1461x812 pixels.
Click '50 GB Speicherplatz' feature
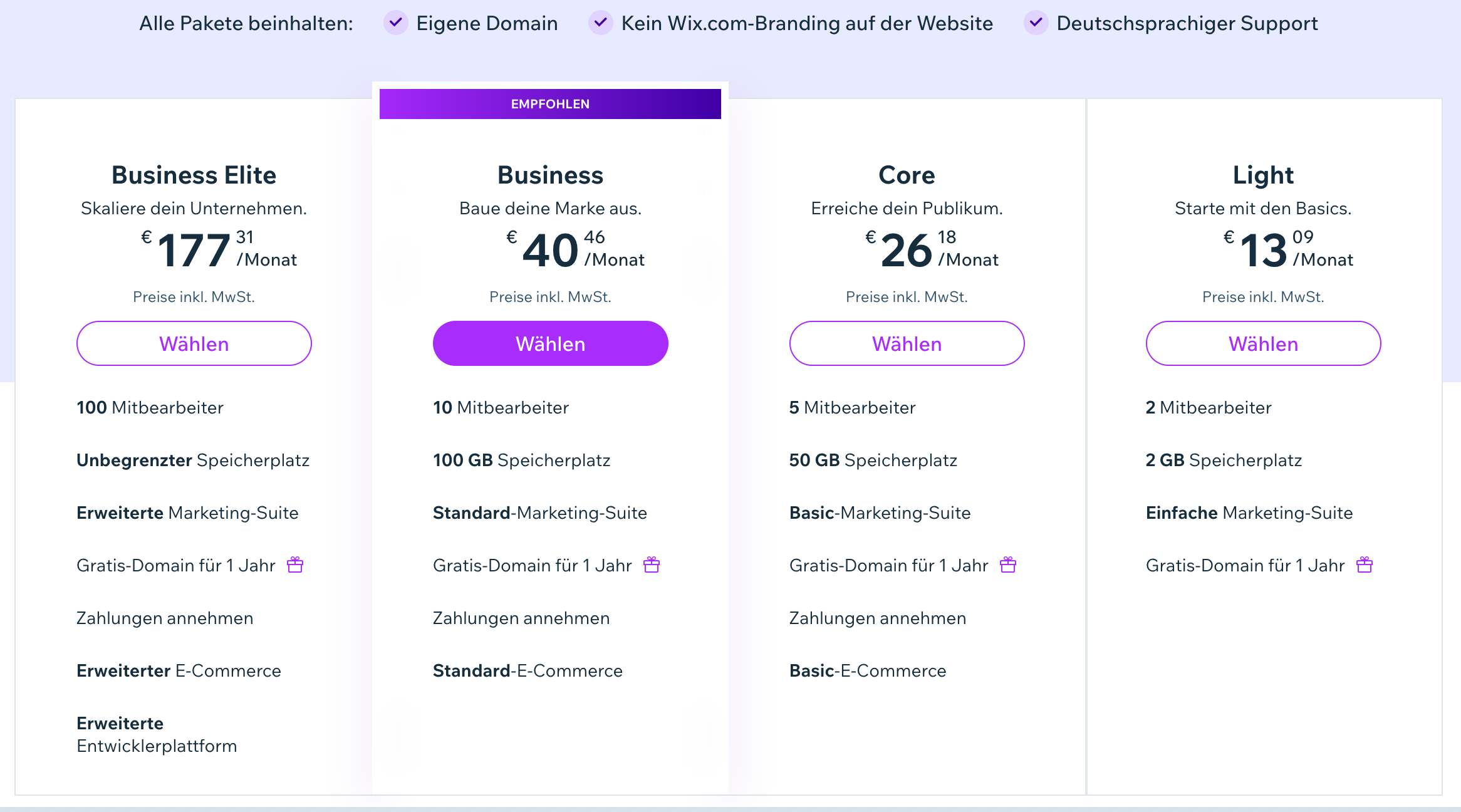pyautogui.click(x=873, y=460)
